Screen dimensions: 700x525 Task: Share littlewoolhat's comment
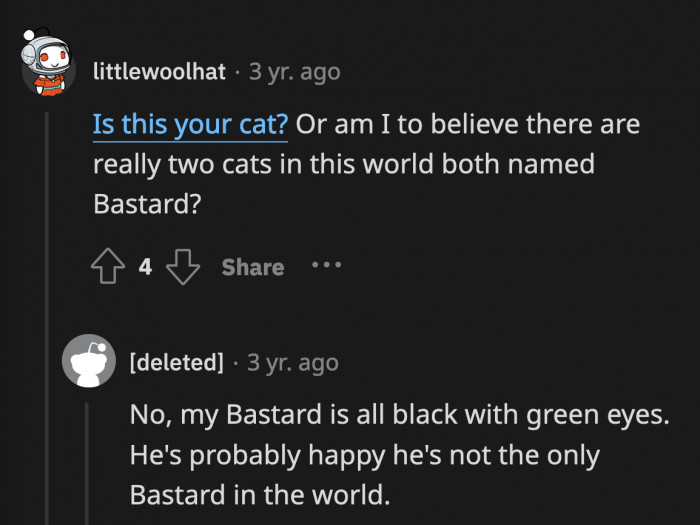[253, 267]
